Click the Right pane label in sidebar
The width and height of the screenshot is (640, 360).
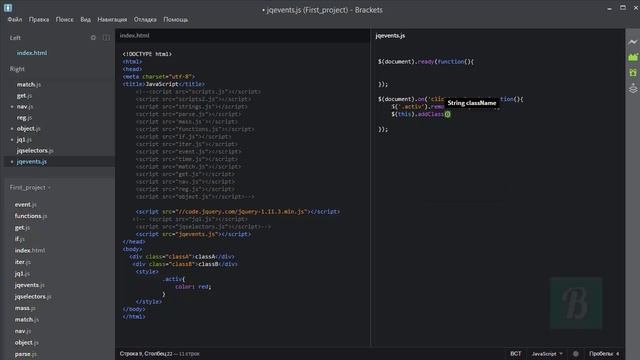17,69
